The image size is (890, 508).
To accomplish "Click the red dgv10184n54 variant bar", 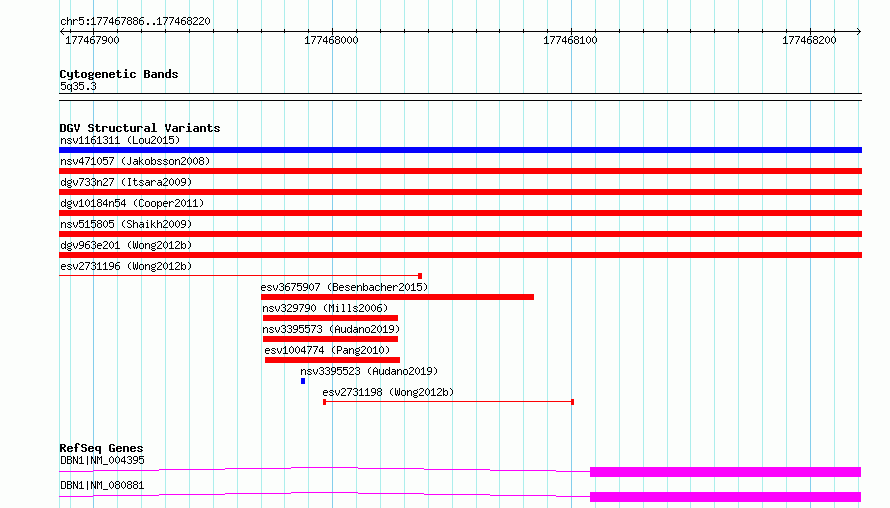I will (460, 213).
